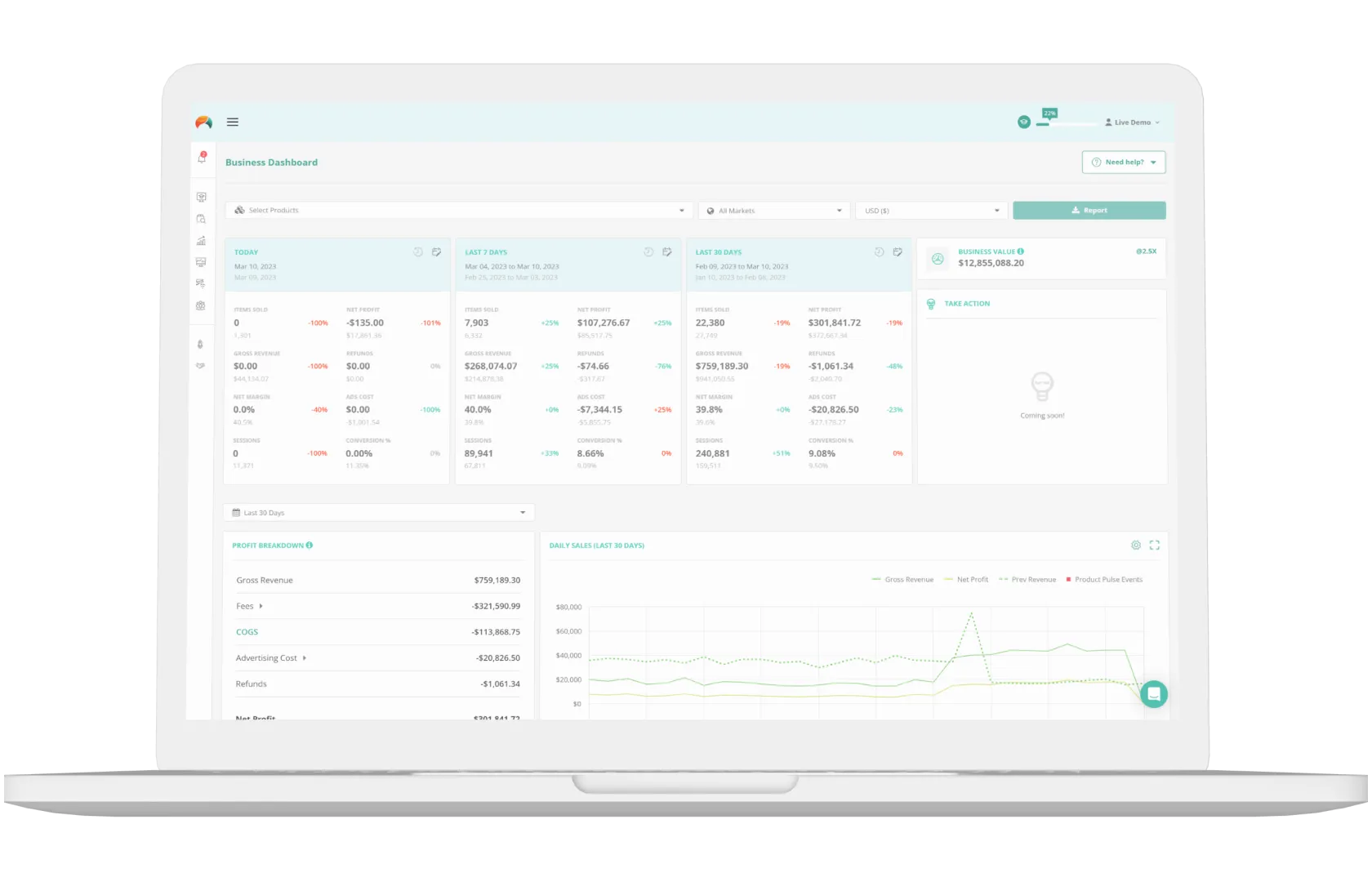Open the chat widget bubble
Screen dimensions: 1372x882
1154,694
